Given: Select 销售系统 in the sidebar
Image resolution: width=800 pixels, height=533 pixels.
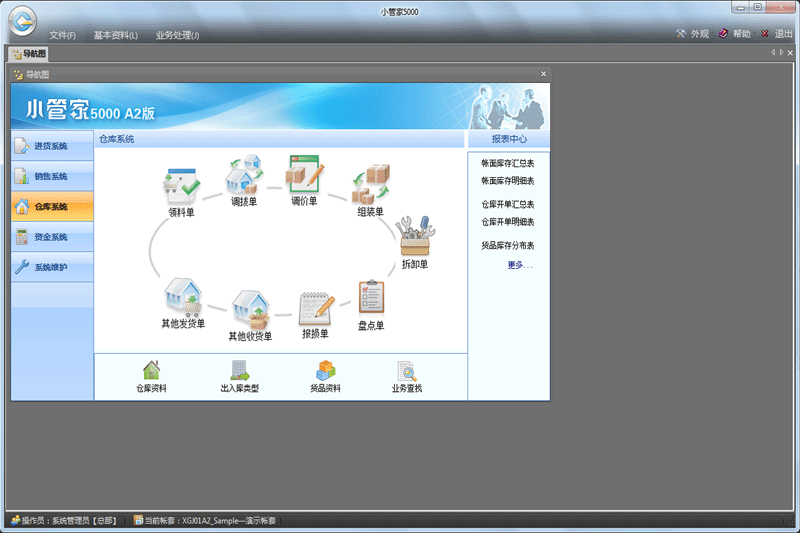Looking at the screenshot, I should click(52, 176).
